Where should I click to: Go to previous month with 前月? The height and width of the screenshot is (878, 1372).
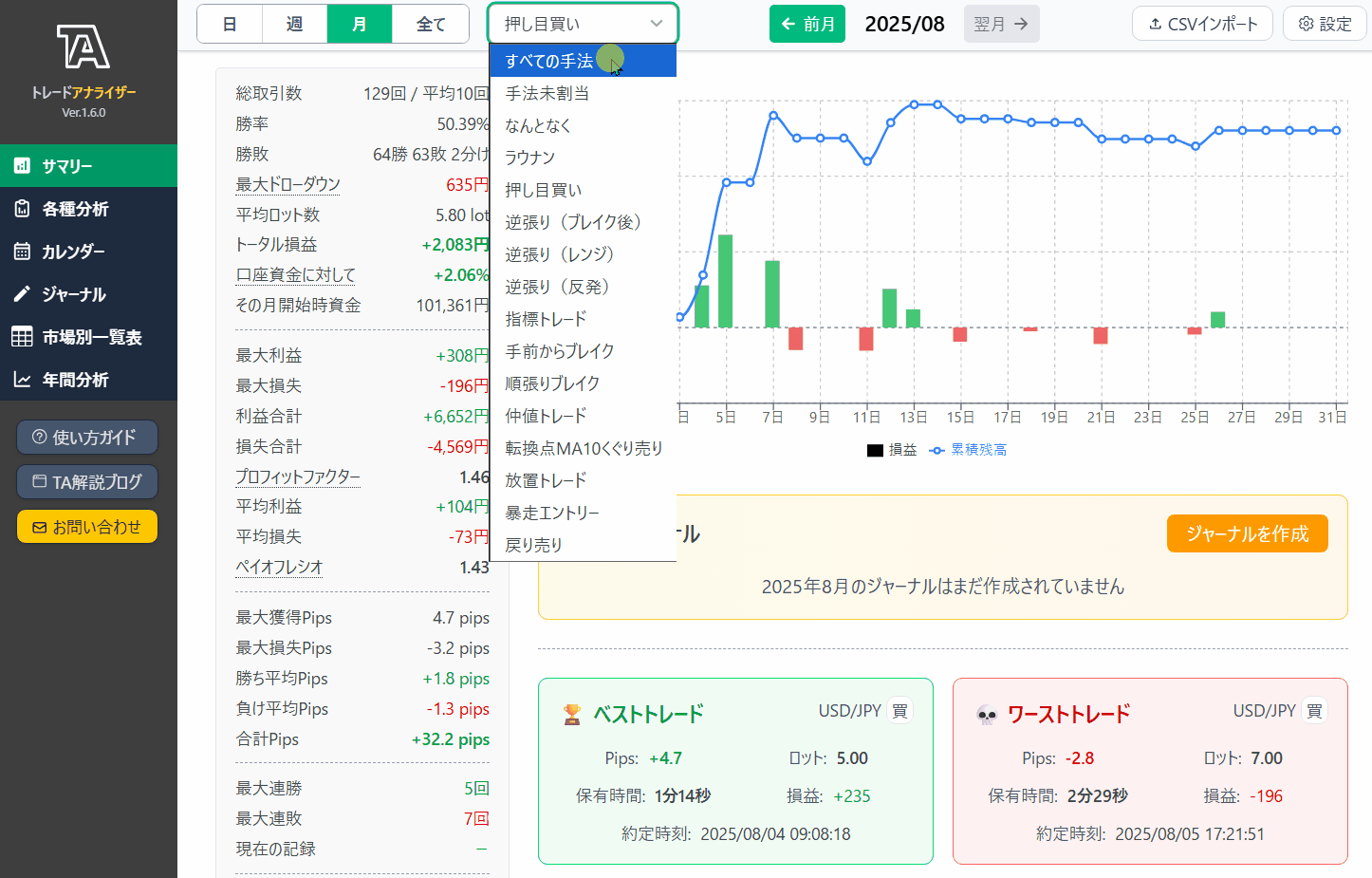point(807,24)
